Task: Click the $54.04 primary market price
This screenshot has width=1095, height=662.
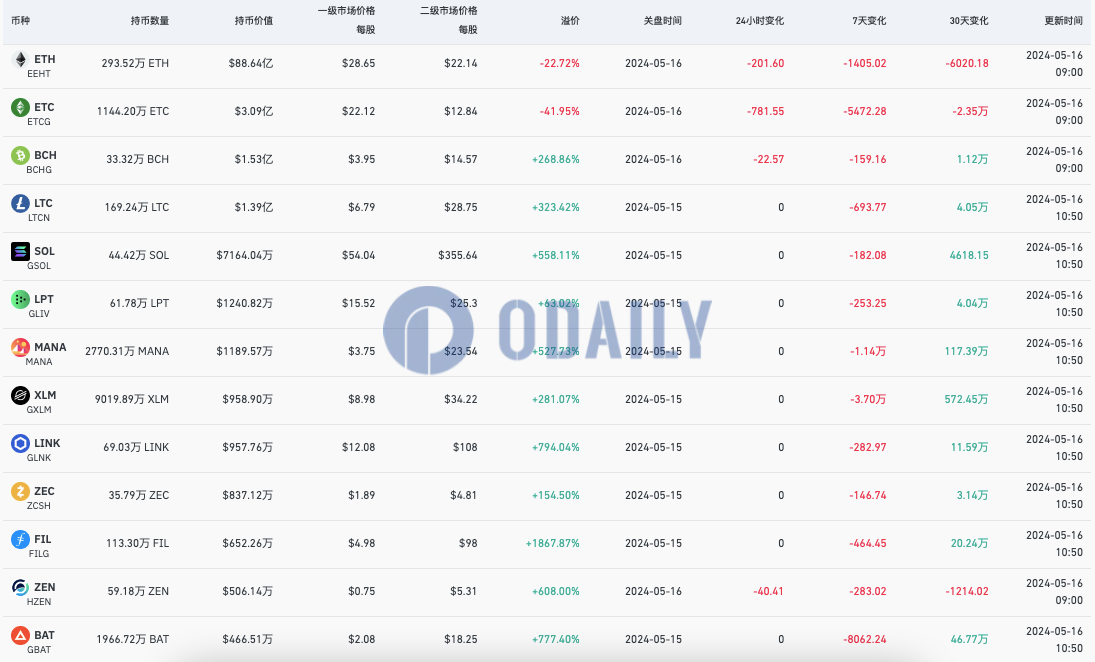Action: click(358, 255)
